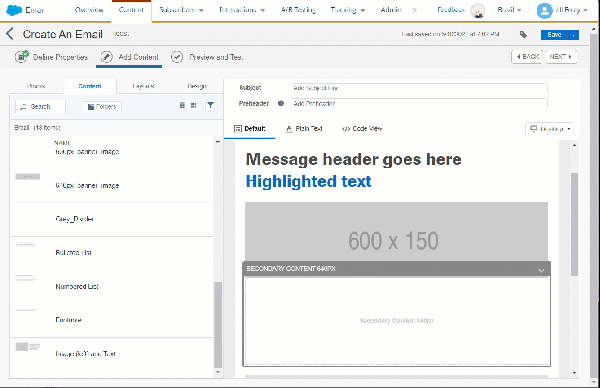Click the Save button
This screenshot has height=388, width=600.
click(x=554, y=35)
